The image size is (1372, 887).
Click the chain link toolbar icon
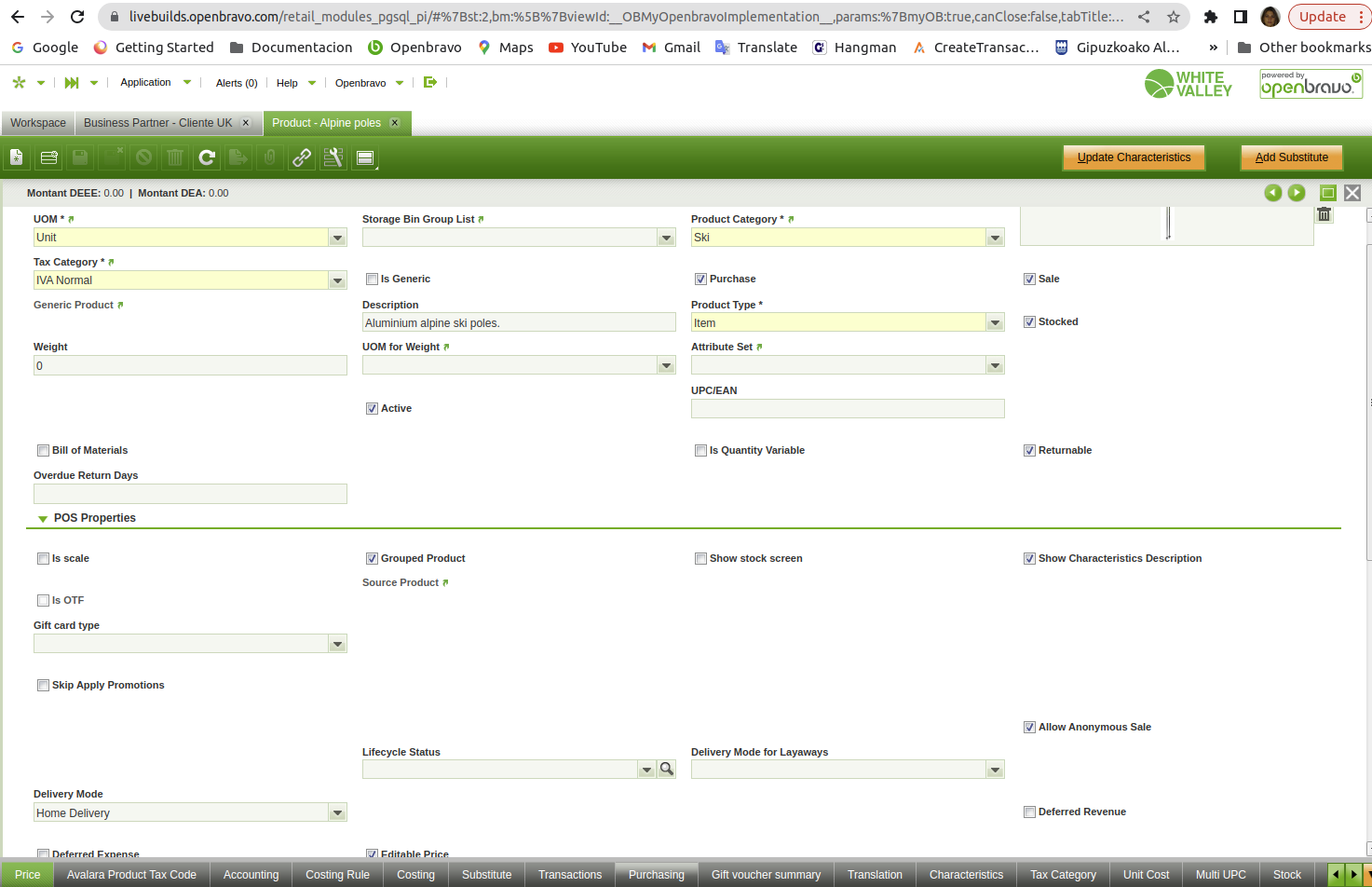click(x=302, y=158)
